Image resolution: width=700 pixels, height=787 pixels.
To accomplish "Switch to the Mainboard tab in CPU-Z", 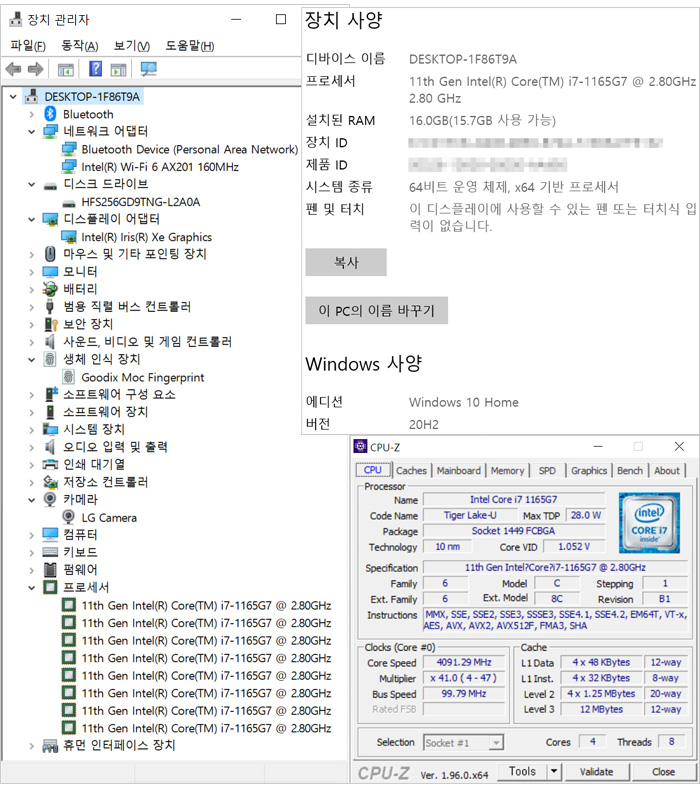I will [459, 470].
